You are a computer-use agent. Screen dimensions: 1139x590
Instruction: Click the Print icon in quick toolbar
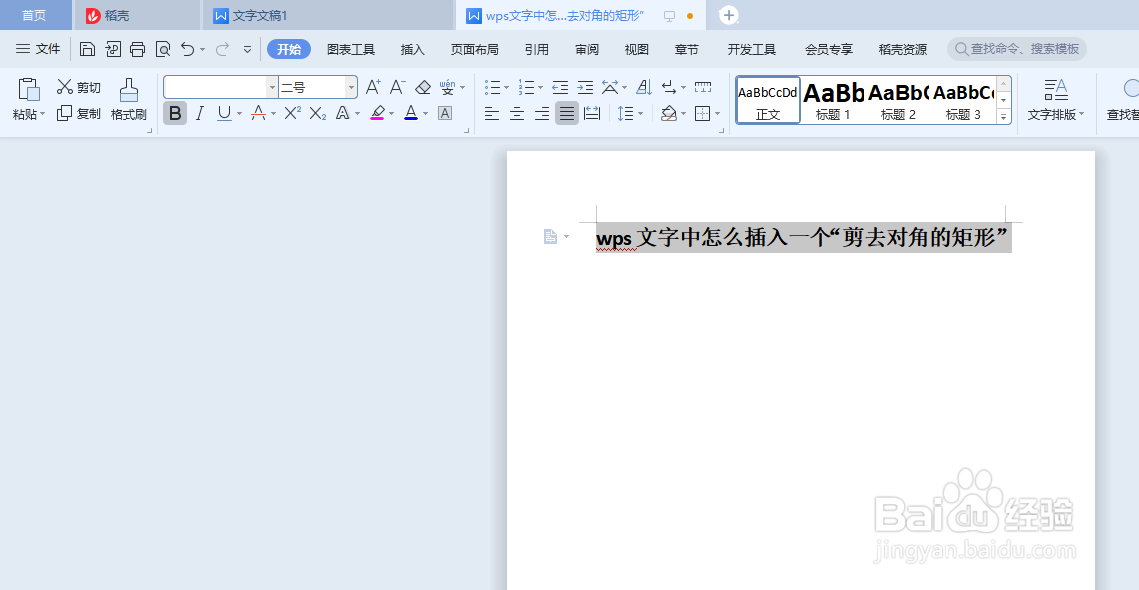137,49
